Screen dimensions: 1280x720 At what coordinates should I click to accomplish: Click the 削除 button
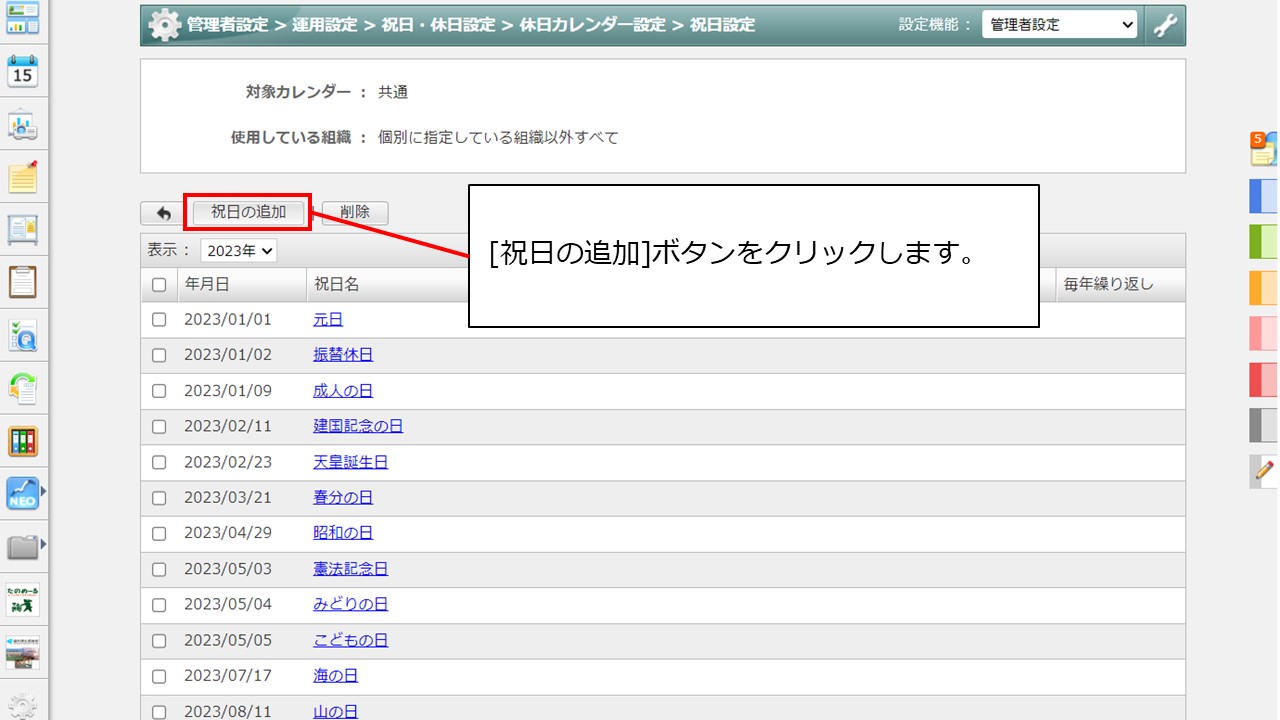(355, 212)
